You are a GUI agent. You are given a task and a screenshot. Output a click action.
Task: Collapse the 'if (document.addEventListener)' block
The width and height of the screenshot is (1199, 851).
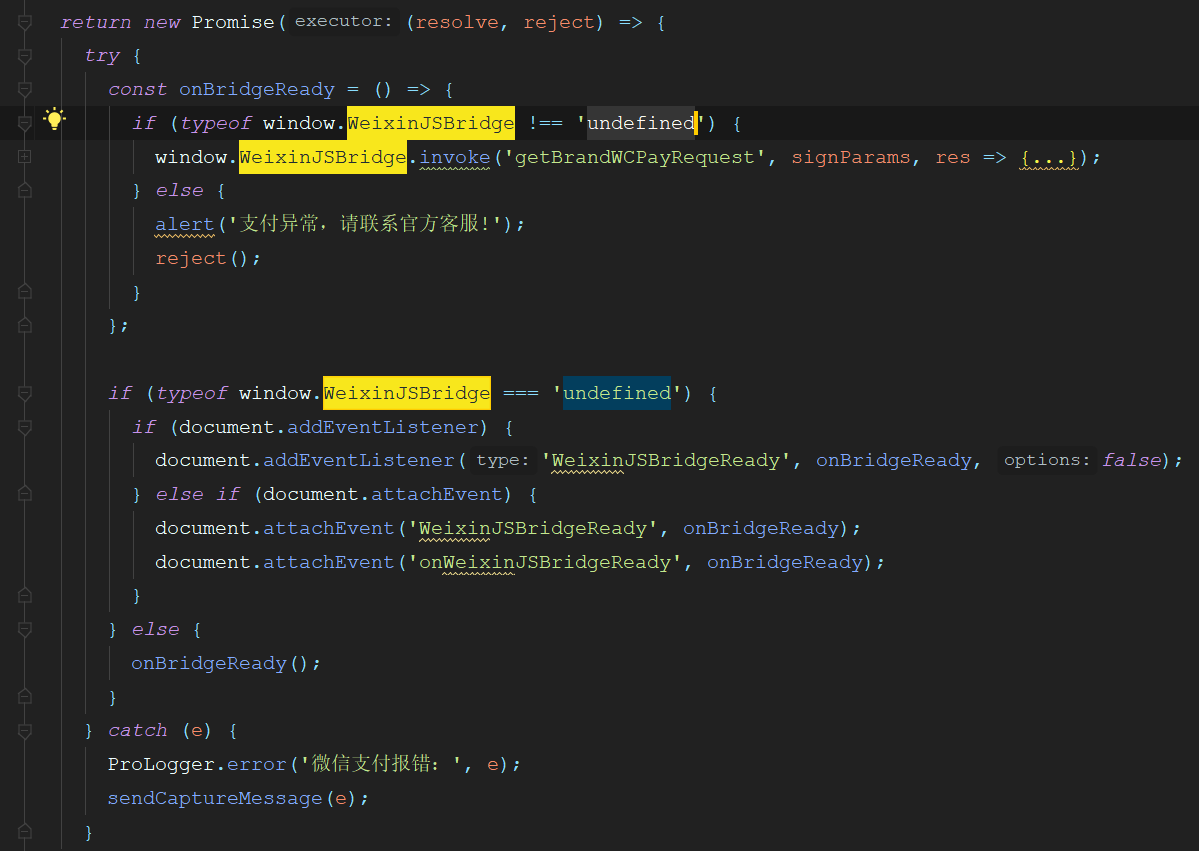tap(24, 427)
